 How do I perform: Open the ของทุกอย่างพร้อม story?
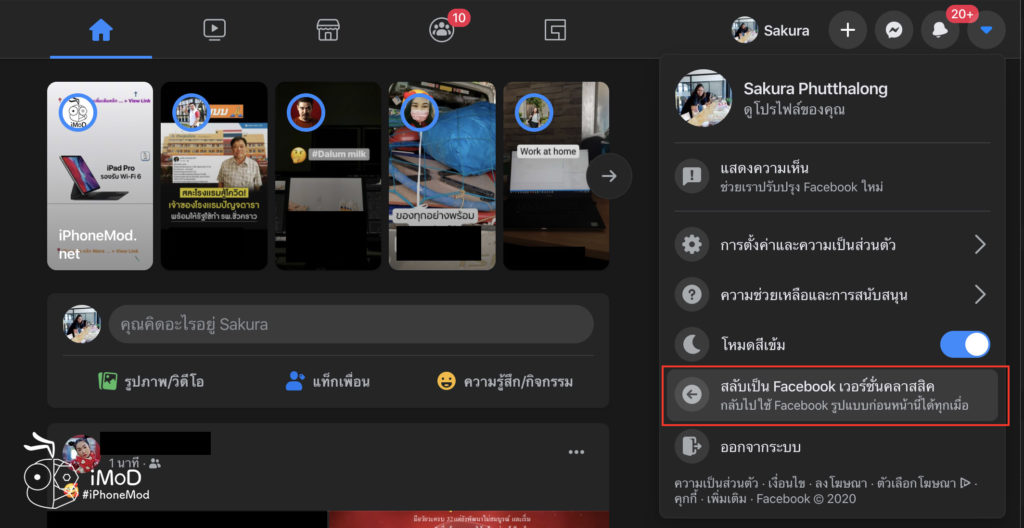click(x=442, y=176)
